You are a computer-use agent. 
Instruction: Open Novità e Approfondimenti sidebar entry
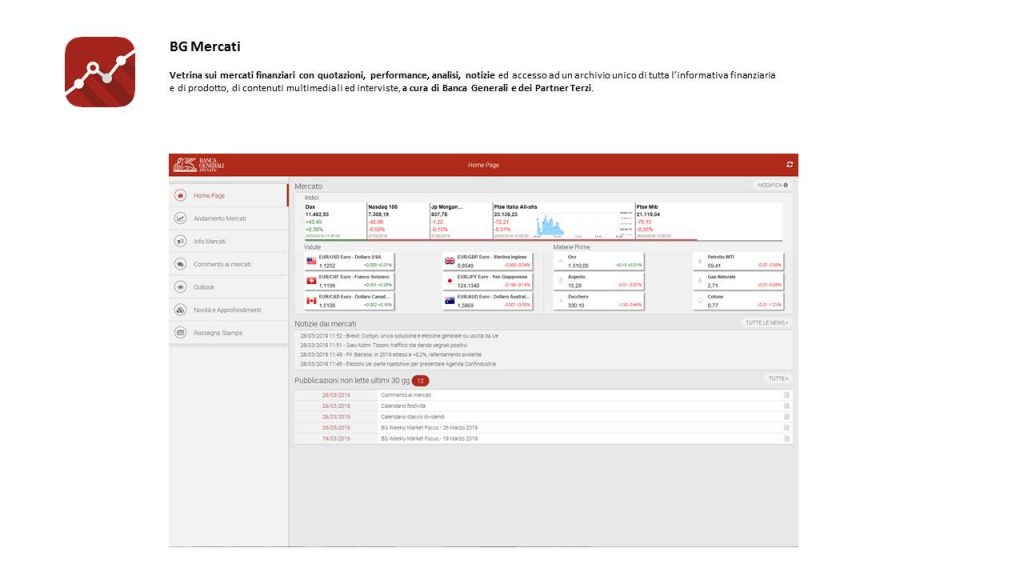[x=228, y=310]
